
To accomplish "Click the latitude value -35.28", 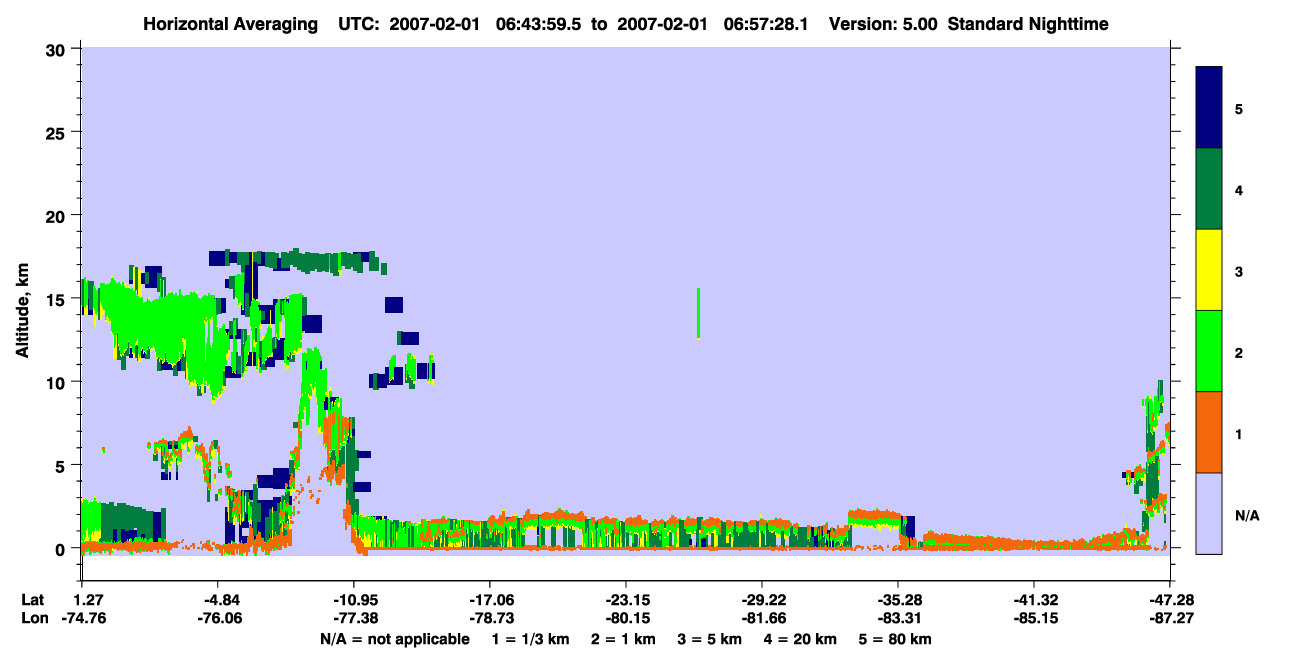I will 898,600.
